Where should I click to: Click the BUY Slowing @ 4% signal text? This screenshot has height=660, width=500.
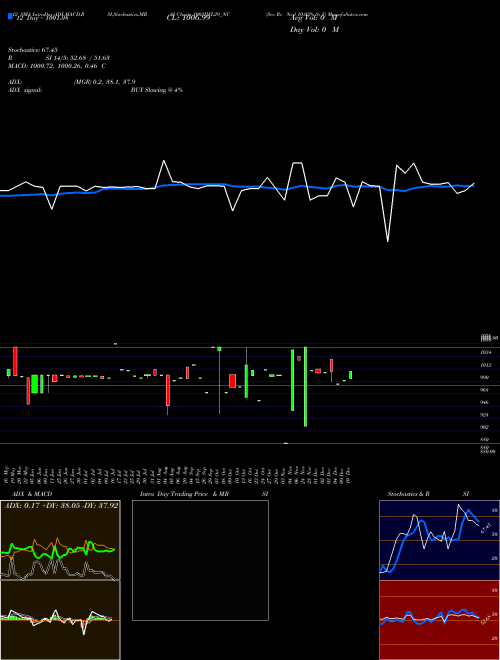pyautogui.click(x=157, y=90)
